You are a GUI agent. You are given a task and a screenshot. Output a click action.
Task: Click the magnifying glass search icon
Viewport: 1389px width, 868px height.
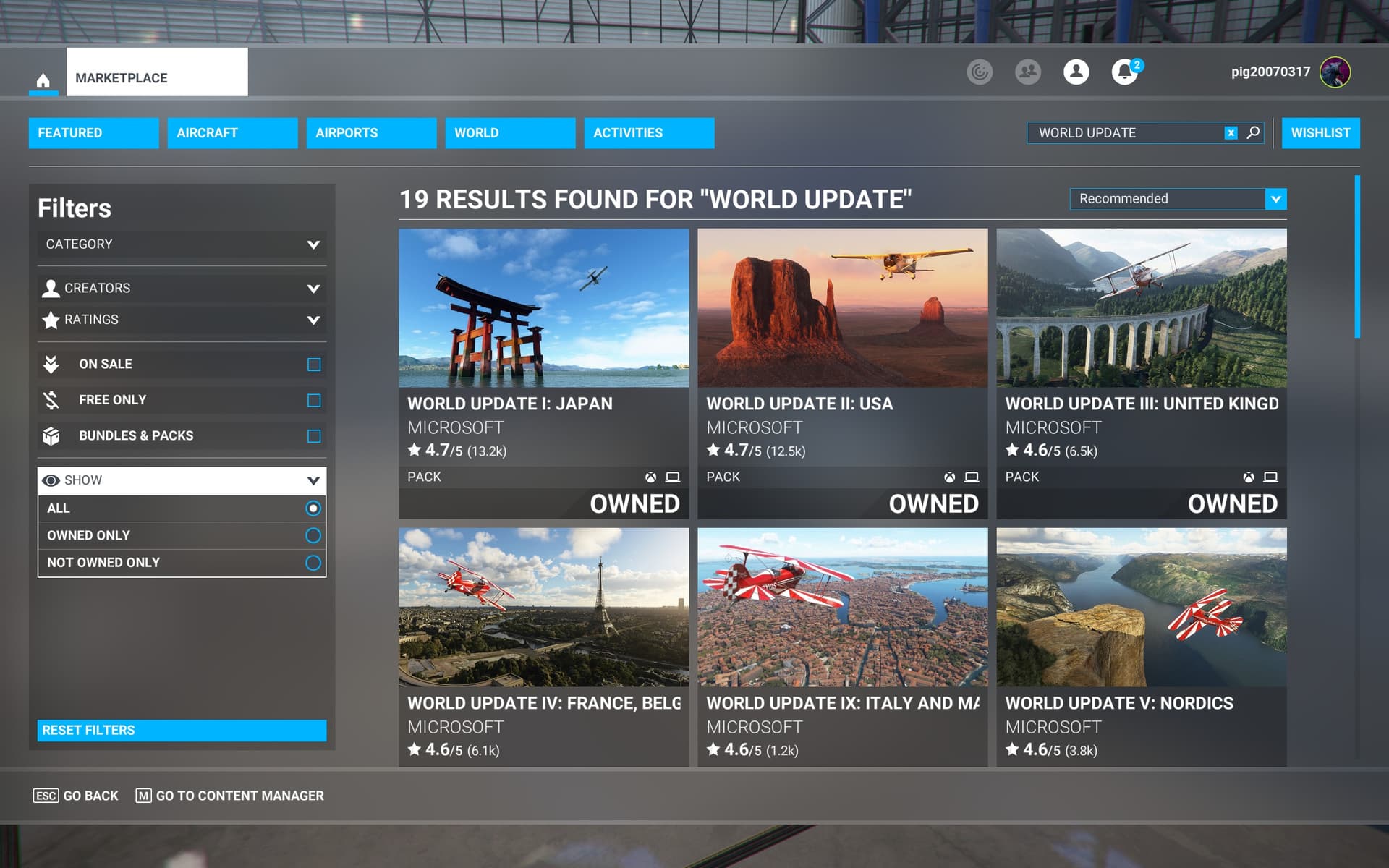point(1253,132)
